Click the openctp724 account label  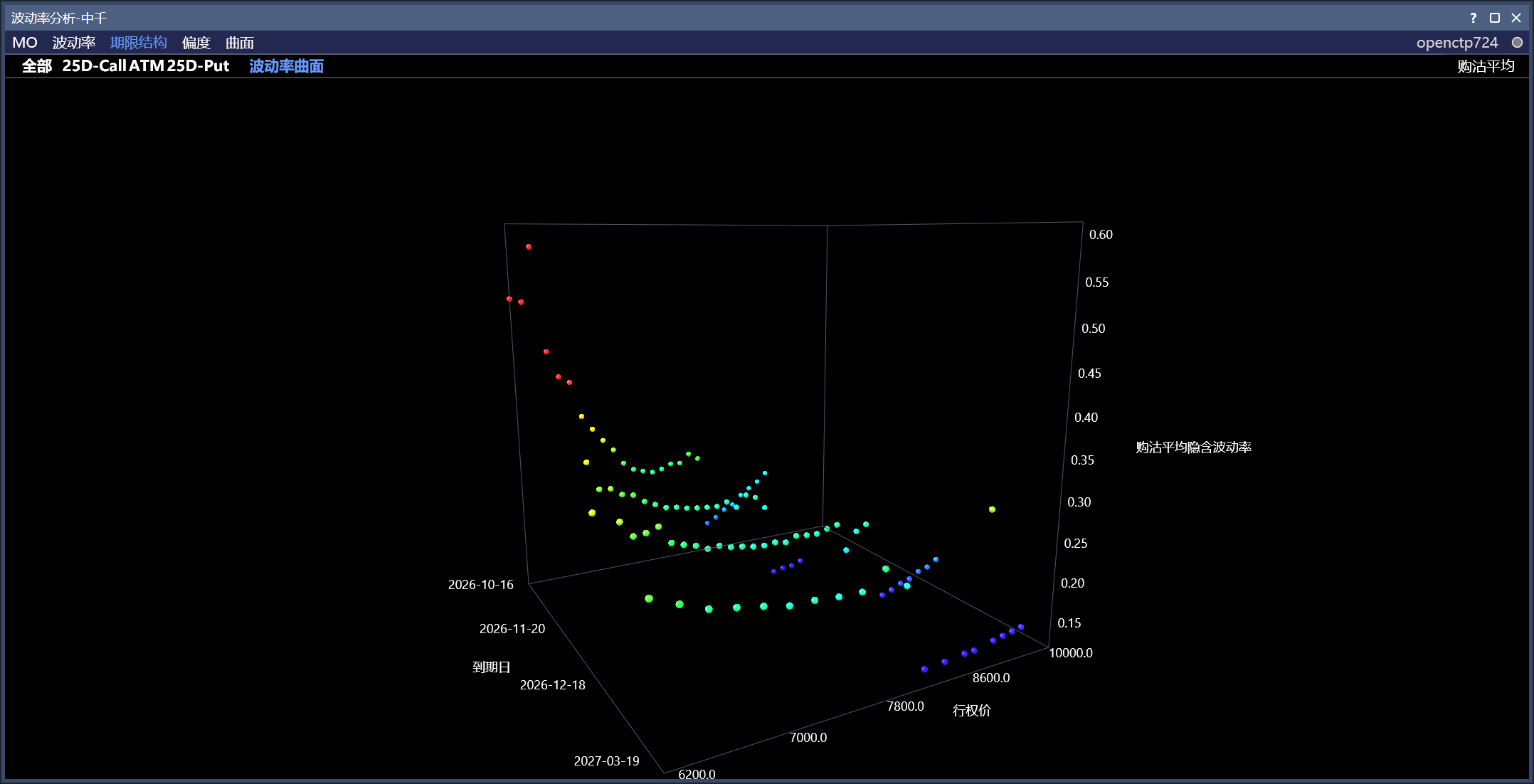1456,43
